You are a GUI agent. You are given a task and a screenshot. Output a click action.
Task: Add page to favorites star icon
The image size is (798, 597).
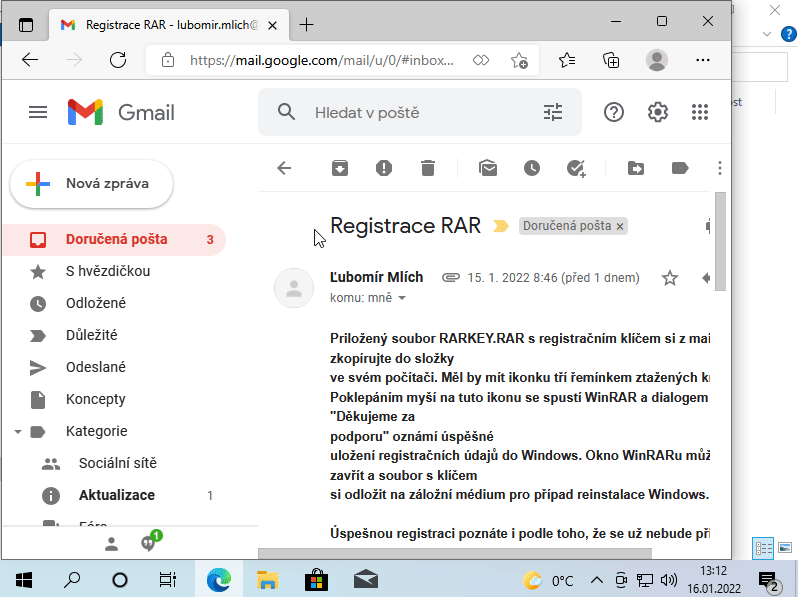519,60
